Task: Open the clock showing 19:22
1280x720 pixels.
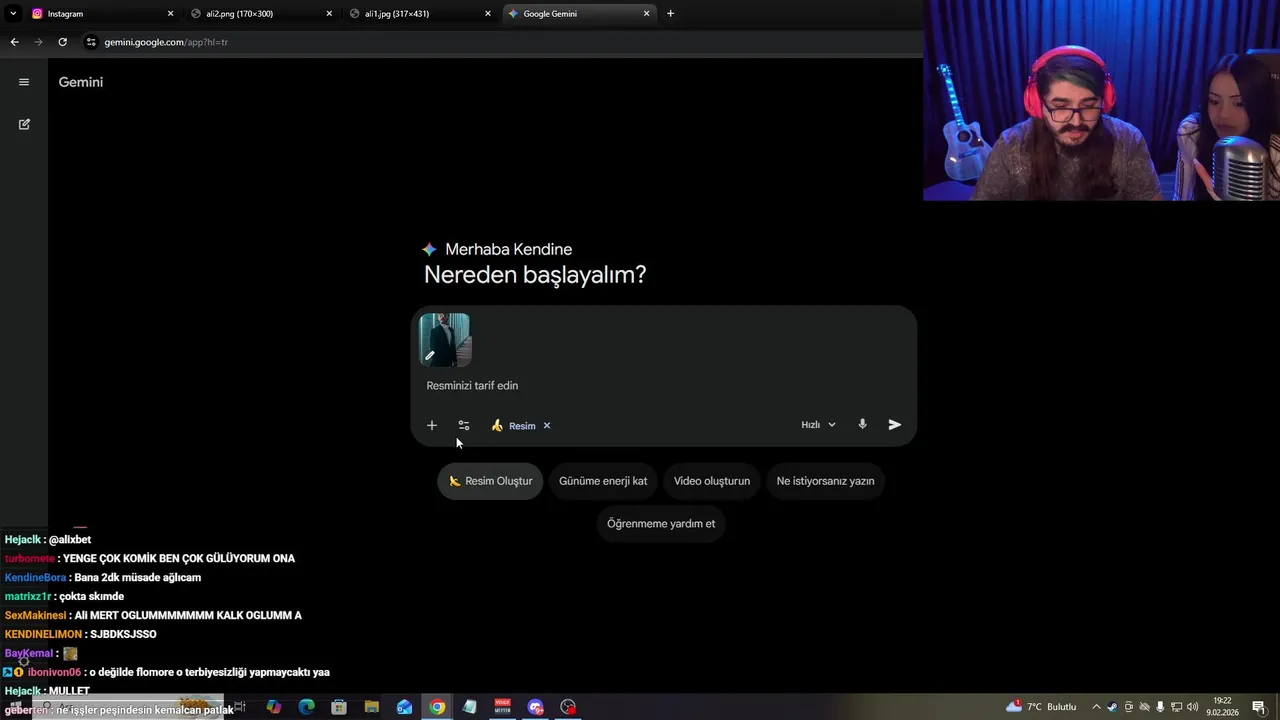Action: 1222,707
